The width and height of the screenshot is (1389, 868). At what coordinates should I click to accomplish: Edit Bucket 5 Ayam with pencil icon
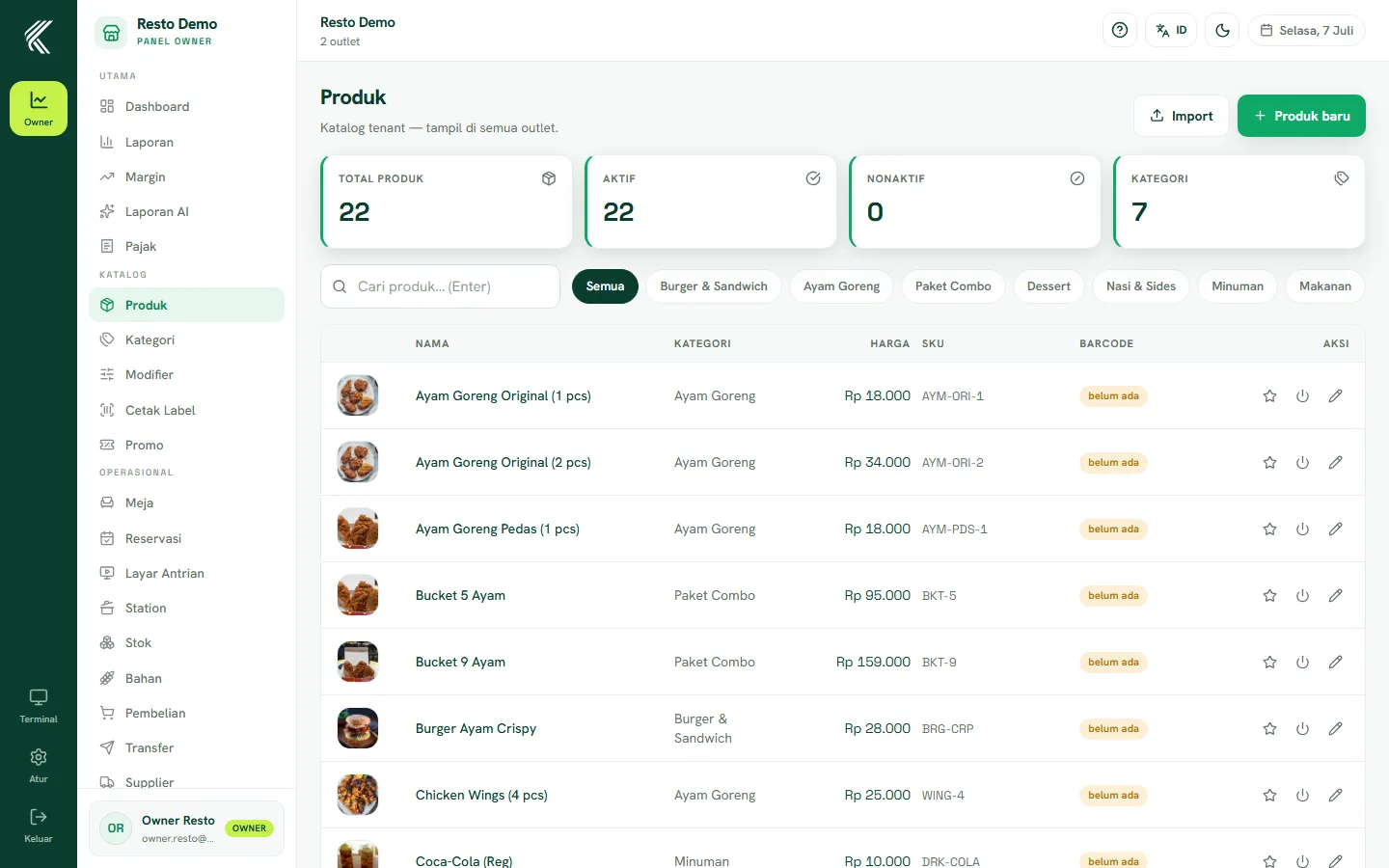point(1335,596)
